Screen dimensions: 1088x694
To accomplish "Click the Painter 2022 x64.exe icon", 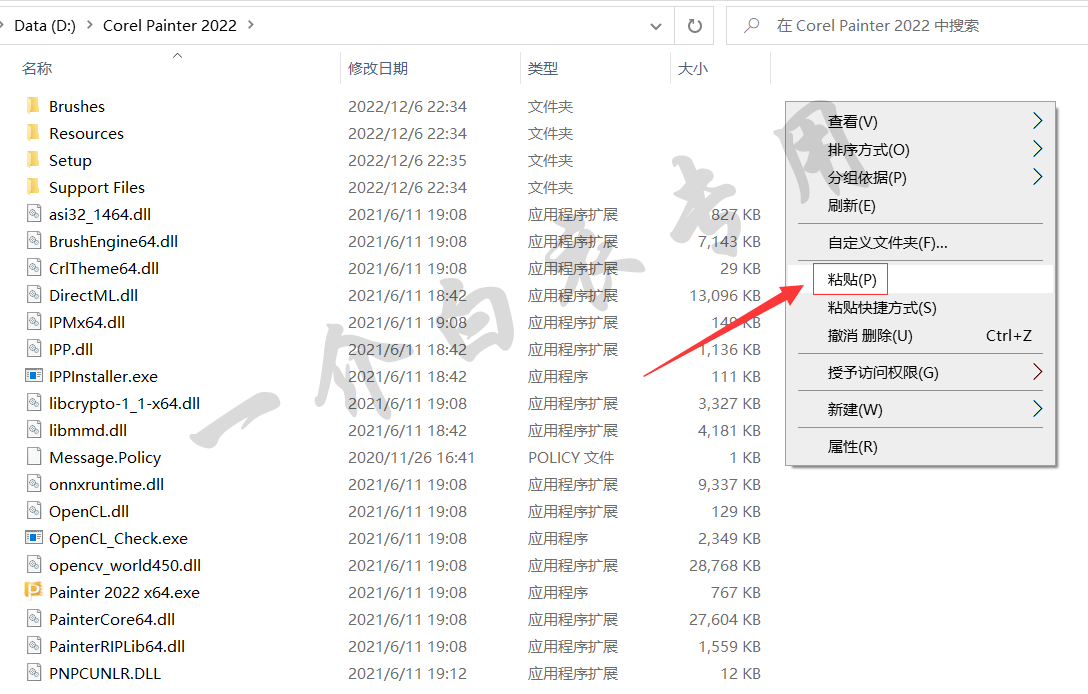I will click(33, 591).
